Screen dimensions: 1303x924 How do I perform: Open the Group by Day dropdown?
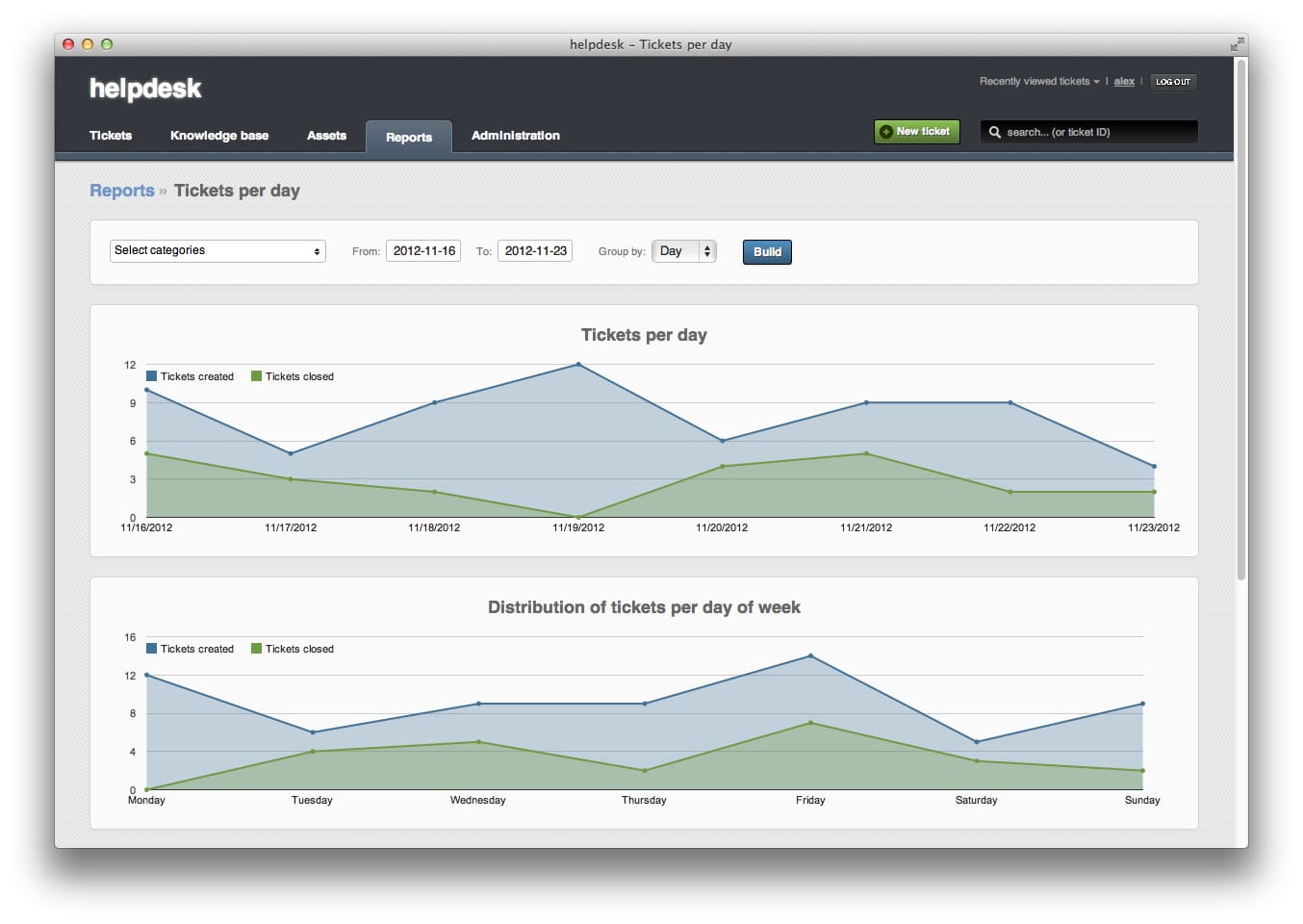click(684, 251)
